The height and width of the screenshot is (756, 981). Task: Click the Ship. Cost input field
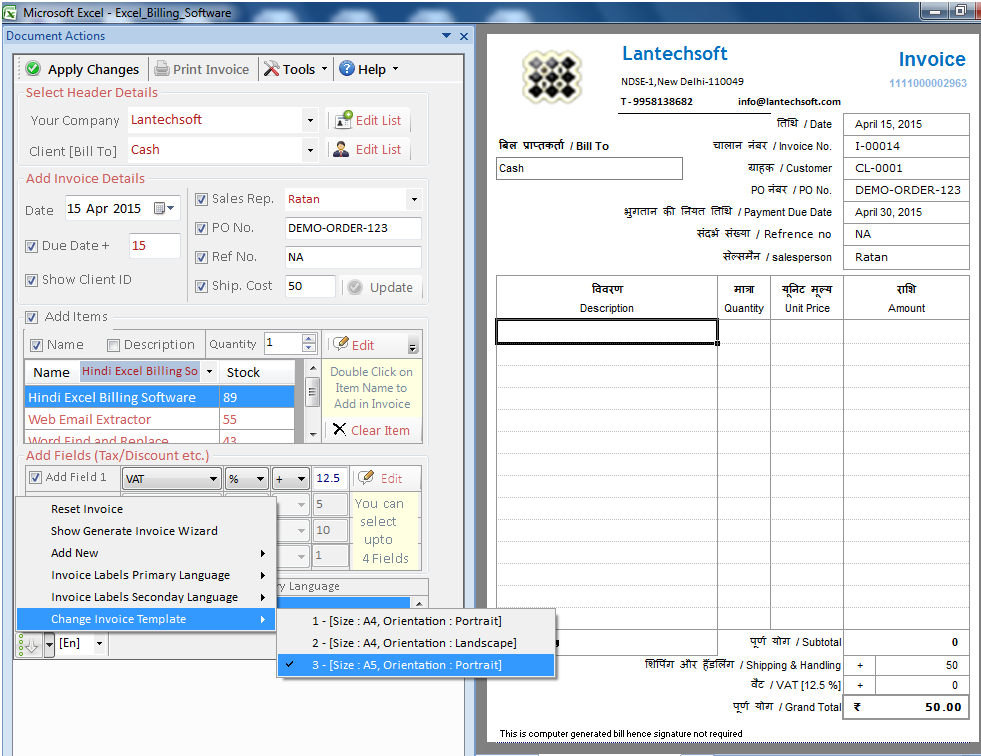tap(310, 286)
